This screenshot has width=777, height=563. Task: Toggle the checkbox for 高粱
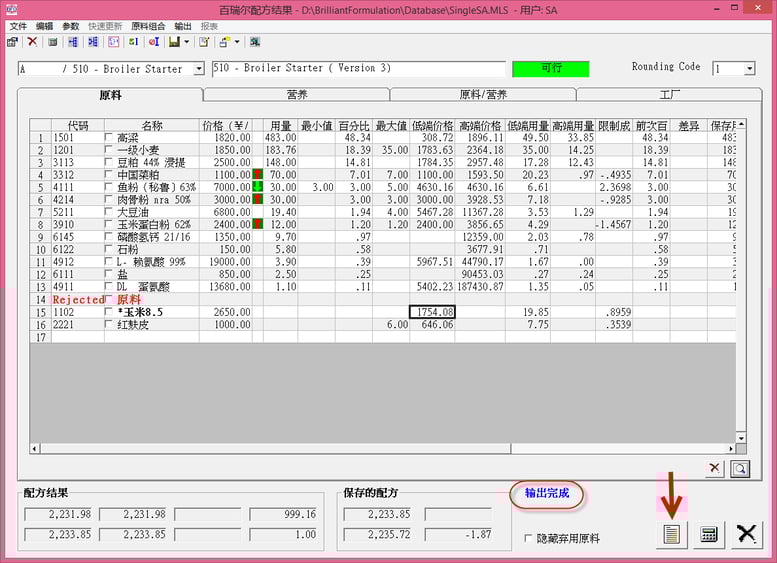(109, 137)
